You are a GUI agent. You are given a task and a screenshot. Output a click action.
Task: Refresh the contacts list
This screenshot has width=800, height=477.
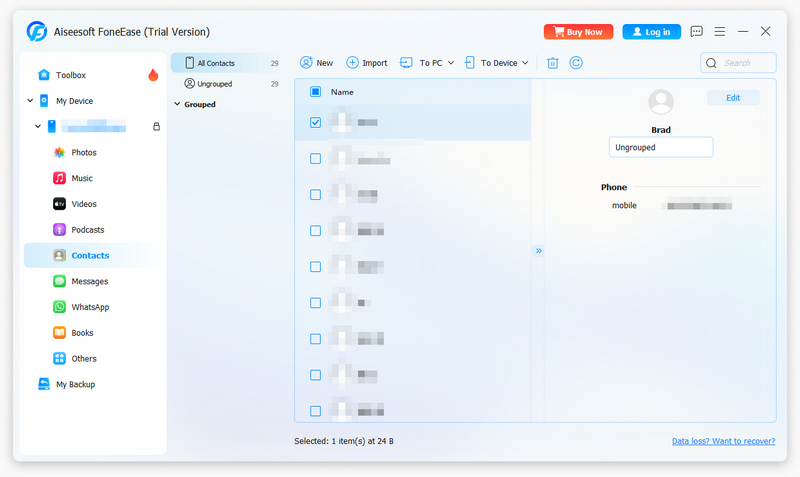pyautogui.click(x=576, y=63)
